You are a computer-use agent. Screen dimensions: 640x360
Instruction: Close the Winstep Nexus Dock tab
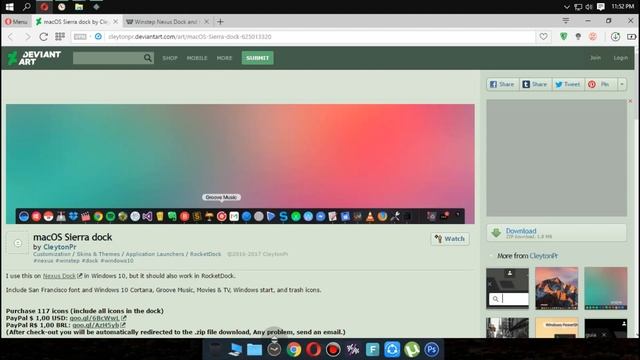[x=207, y=22]
